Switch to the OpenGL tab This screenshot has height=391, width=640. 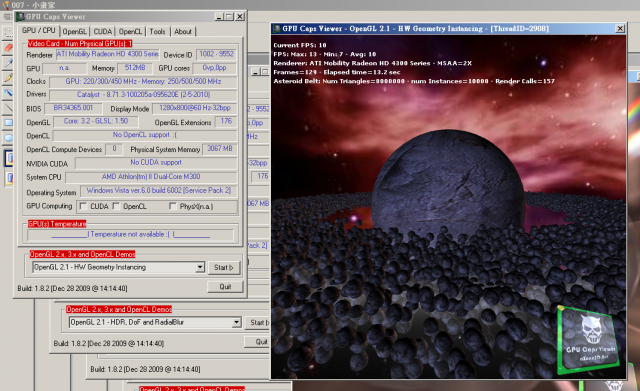tap(75, 31)
